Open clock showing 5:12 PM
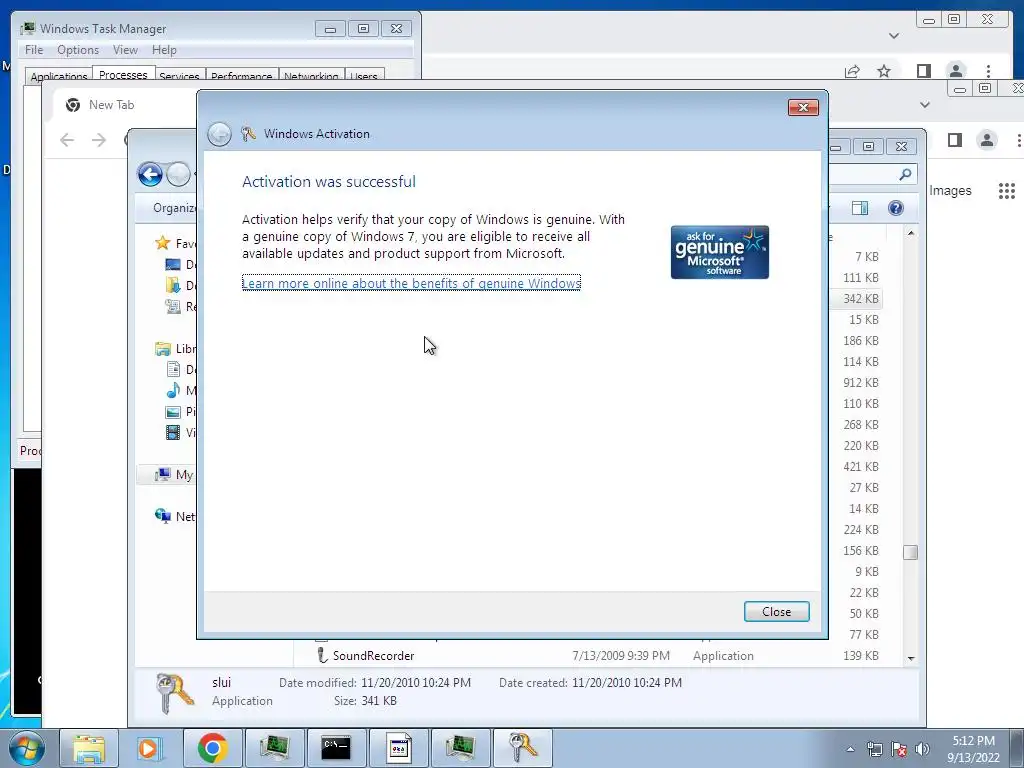The height and width of the screenshot is (768, 1024). [973, 749]
